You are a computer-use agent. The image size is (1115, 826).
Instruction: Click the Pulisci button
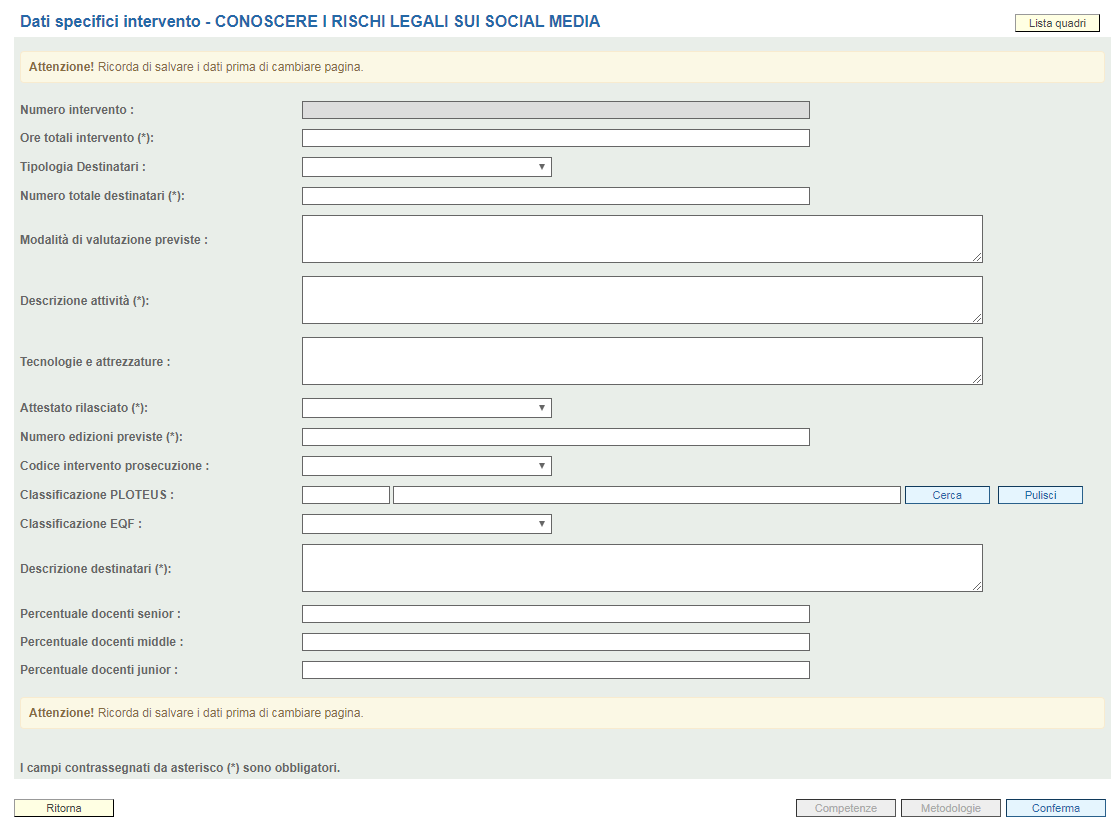pos(1040,495)
